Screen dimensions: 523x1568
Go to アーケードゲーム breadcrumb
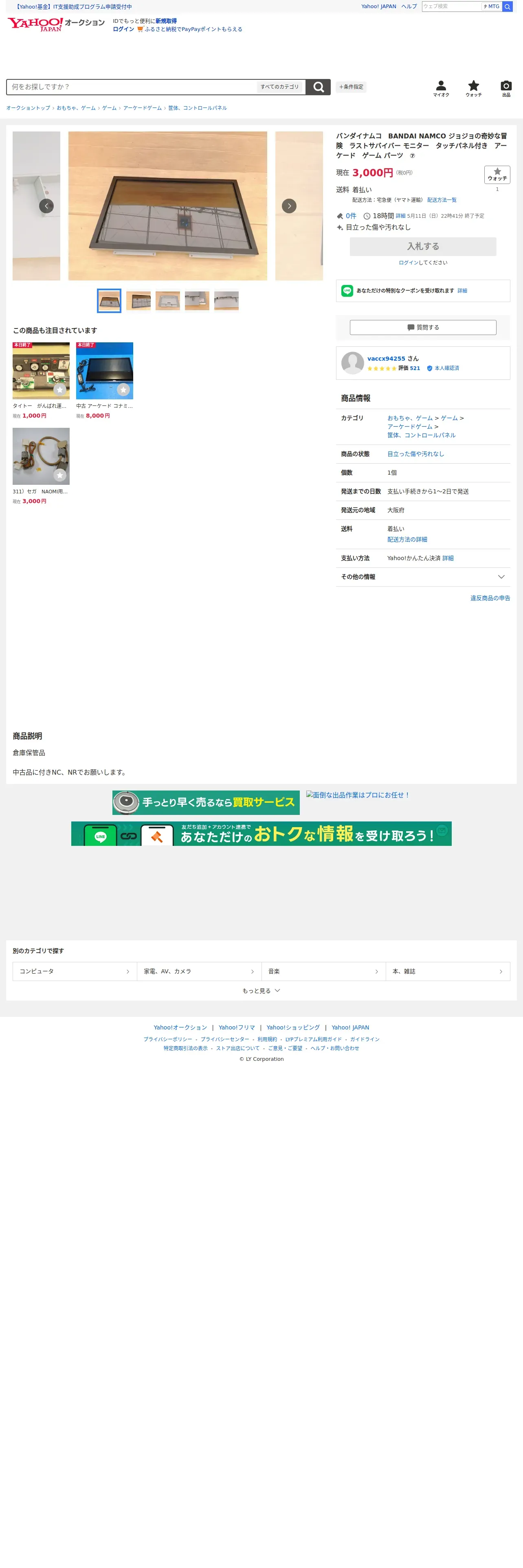click(x=143, y=108)
